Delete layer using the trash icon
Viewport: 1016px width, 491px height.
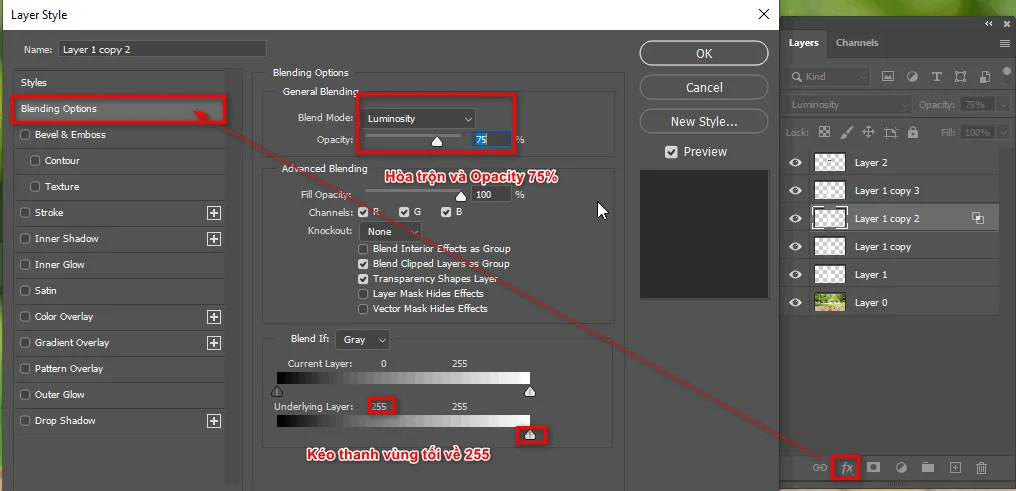981,467
